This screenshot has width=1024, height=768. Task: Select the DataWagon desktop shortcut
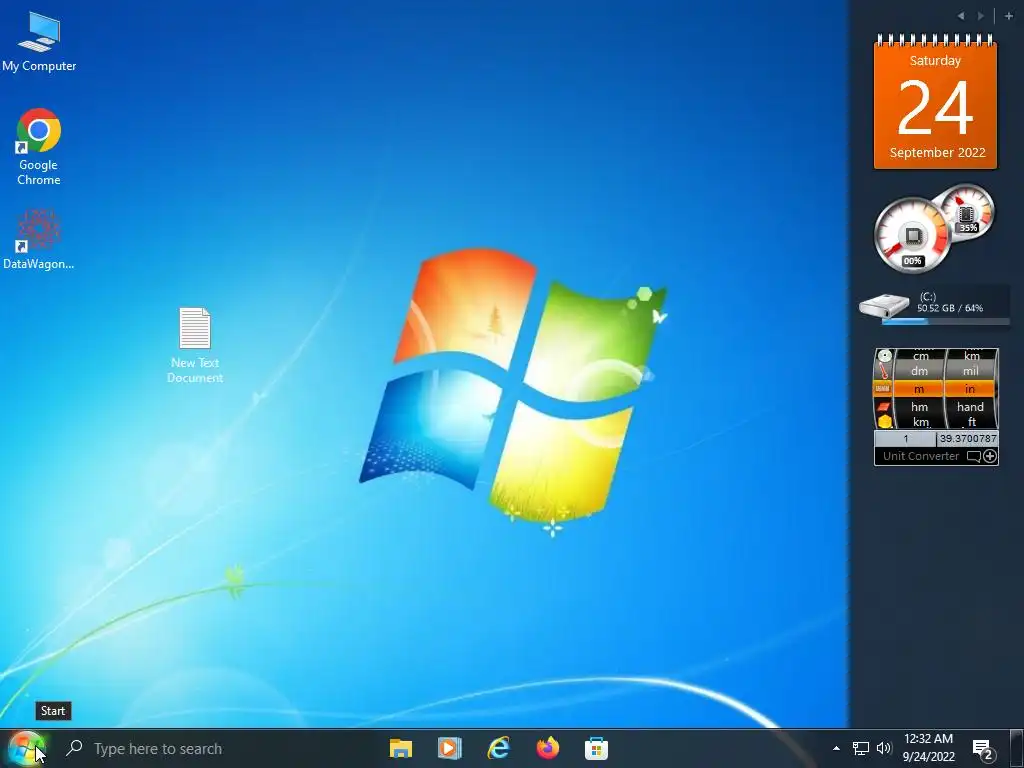pos(39,239)
